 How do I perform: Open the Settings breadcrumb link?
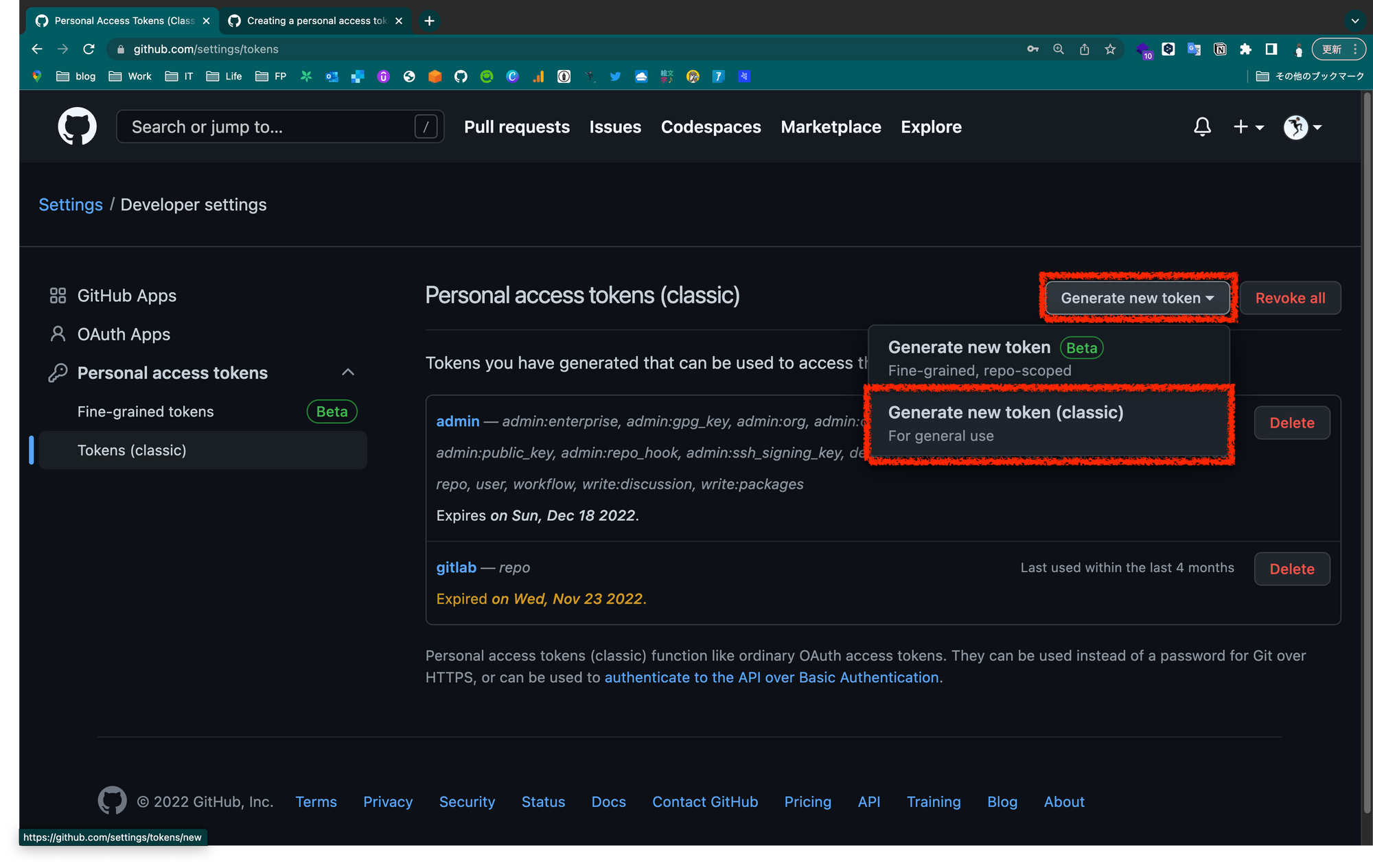pos(71,204)
